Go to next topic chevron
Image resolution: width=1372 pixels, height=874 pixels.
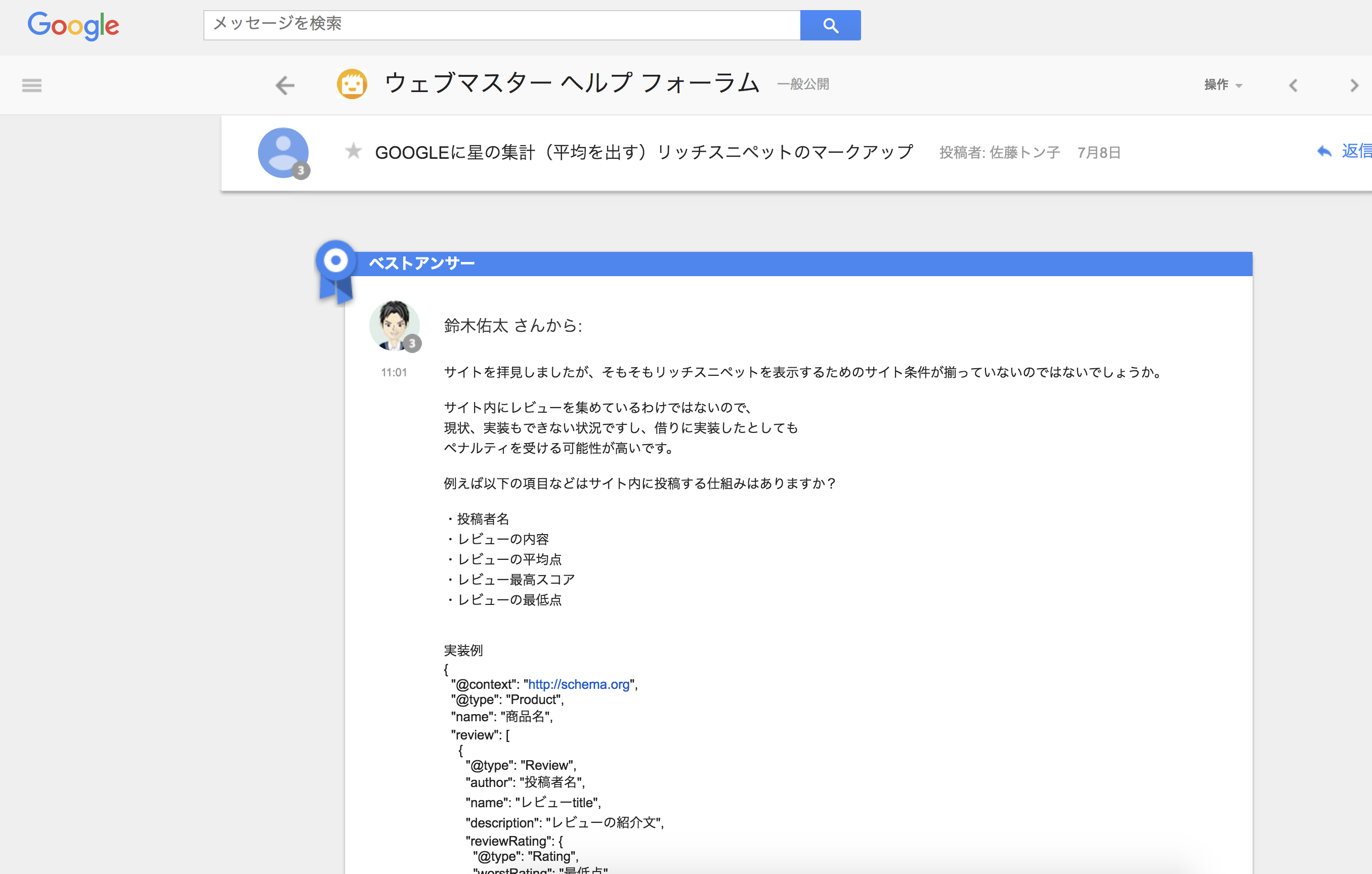pyautogui.click(x=1354, y=85)
